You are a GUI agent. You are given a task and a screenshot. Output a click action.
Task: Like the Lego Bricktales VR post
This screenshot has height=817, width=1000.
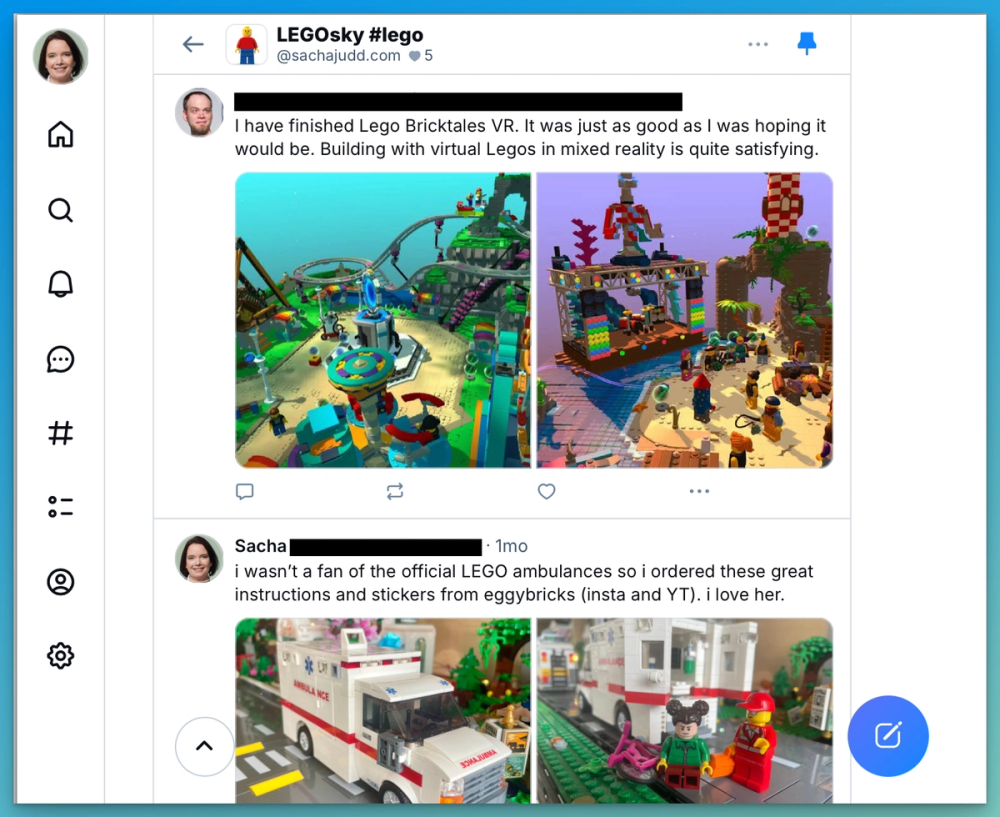coord(547,491)
